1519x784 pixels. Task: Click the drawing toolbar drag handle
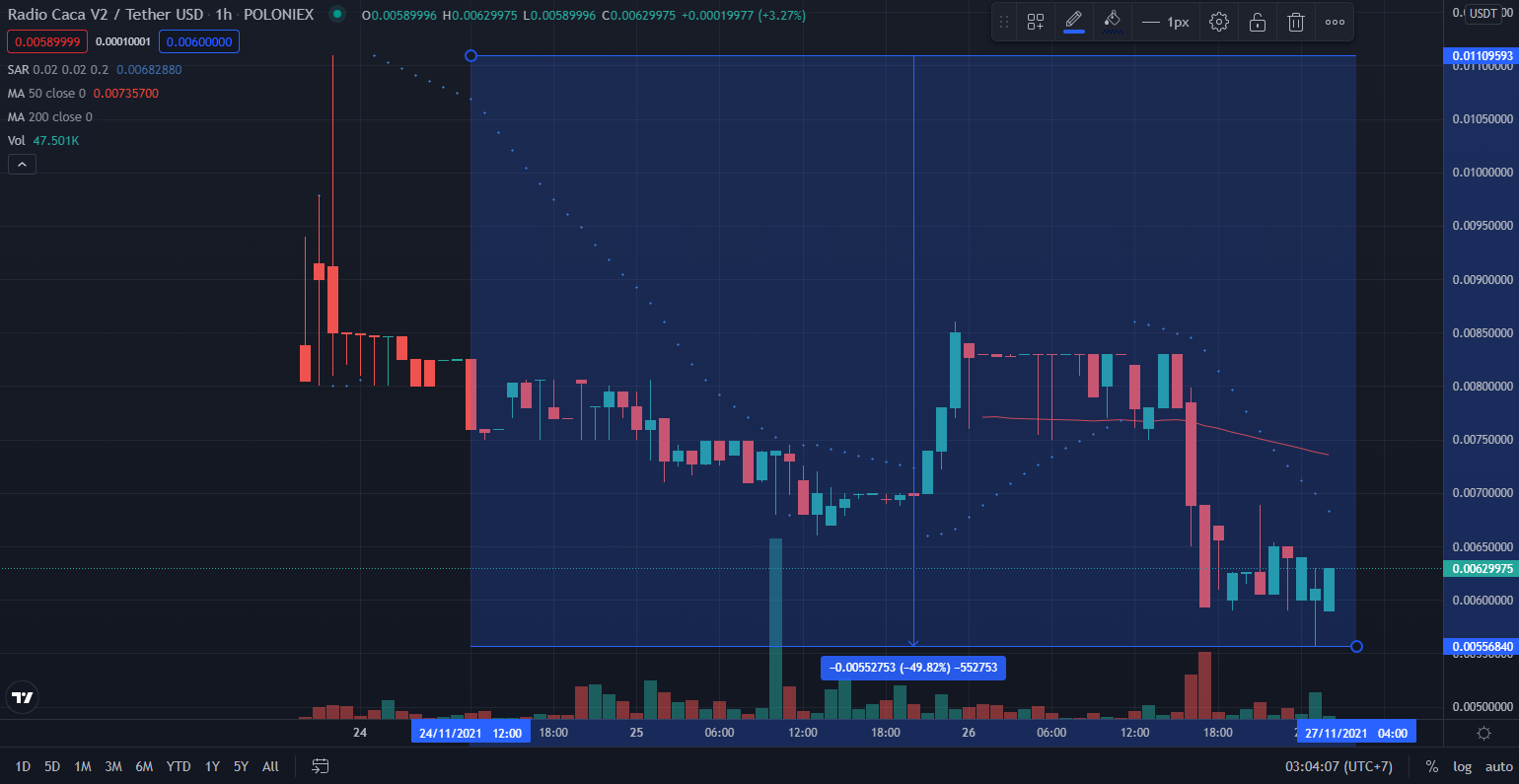click(1004, 22)
